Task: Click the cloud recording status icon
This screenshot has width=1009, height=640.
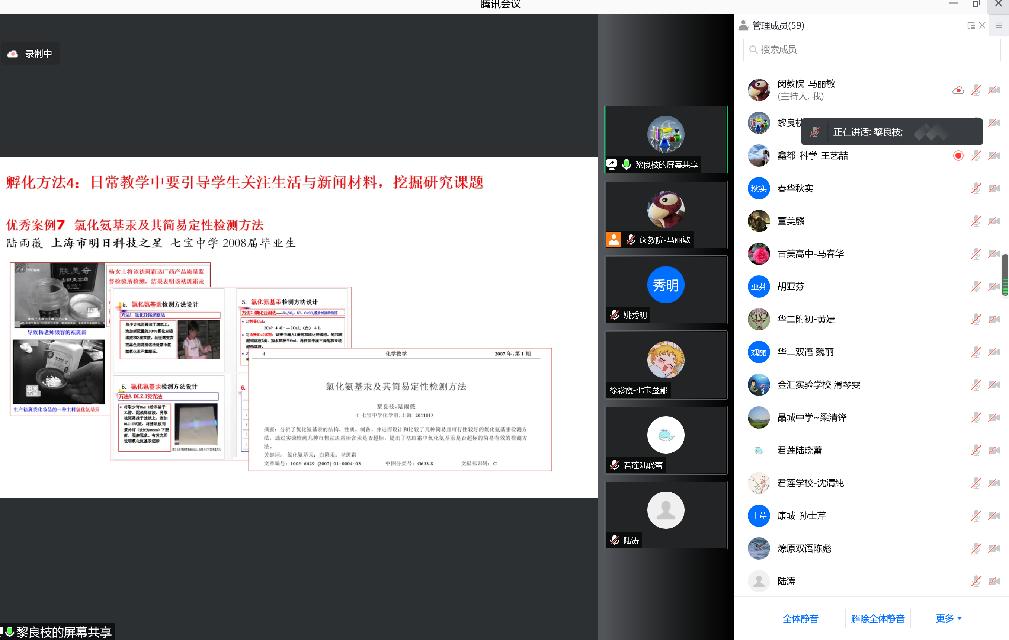Action: point(12,54)
